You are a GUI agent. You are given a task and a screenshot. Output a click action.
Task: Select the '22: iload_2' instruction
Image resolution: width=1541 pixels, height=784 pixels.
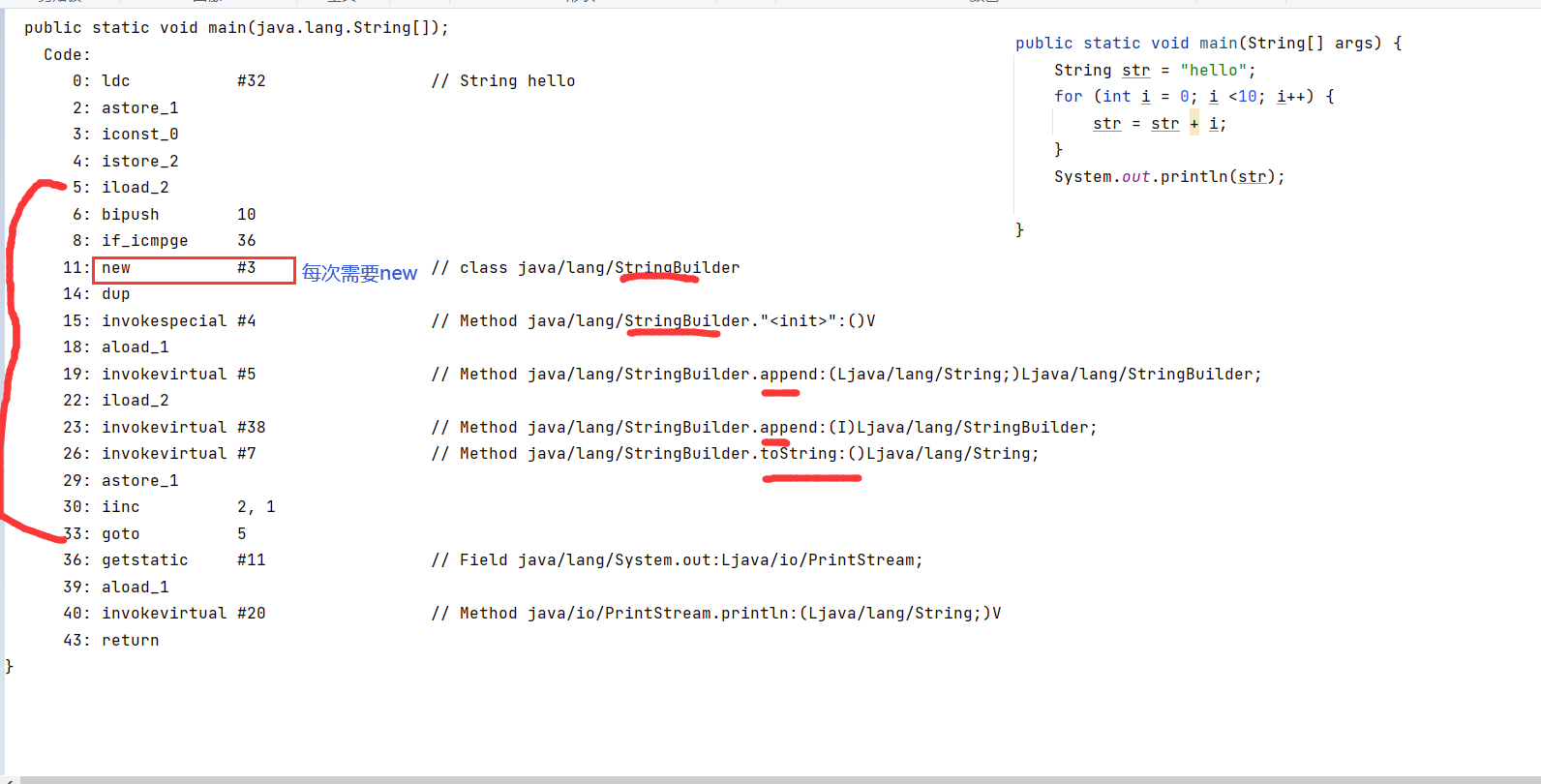(x=116, y=401)
